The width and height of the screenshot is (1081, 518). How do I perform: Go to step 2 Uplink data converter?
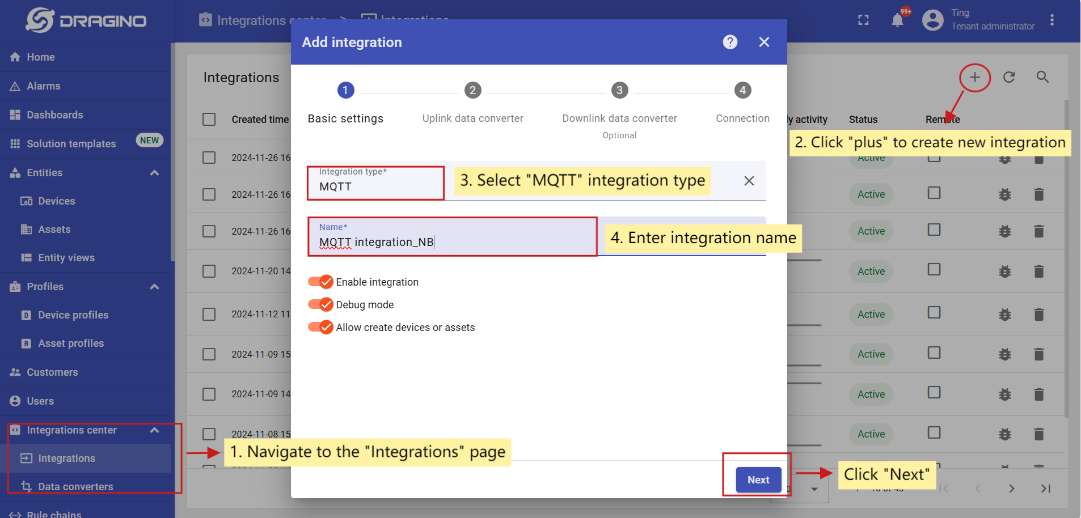click(472, 104)
